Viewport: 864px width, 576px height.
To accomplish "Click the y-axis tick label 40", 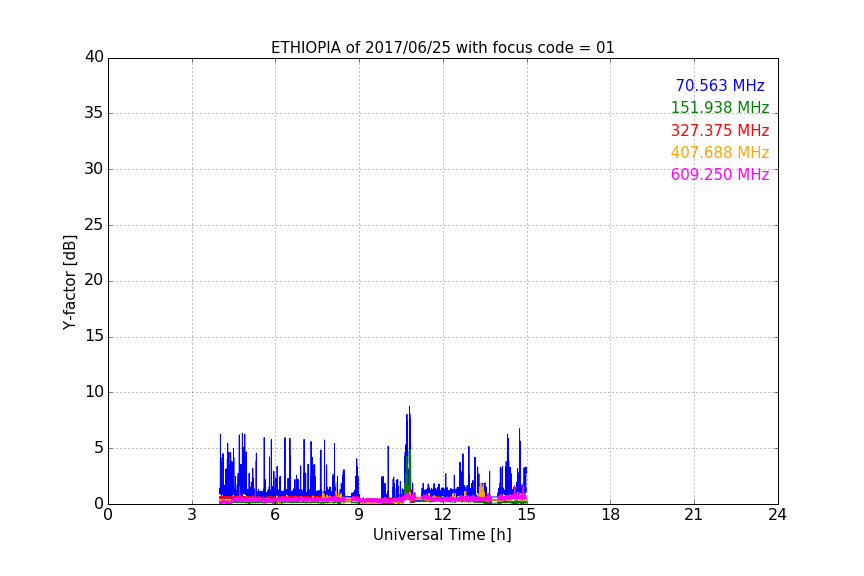I will click(94, 57).
